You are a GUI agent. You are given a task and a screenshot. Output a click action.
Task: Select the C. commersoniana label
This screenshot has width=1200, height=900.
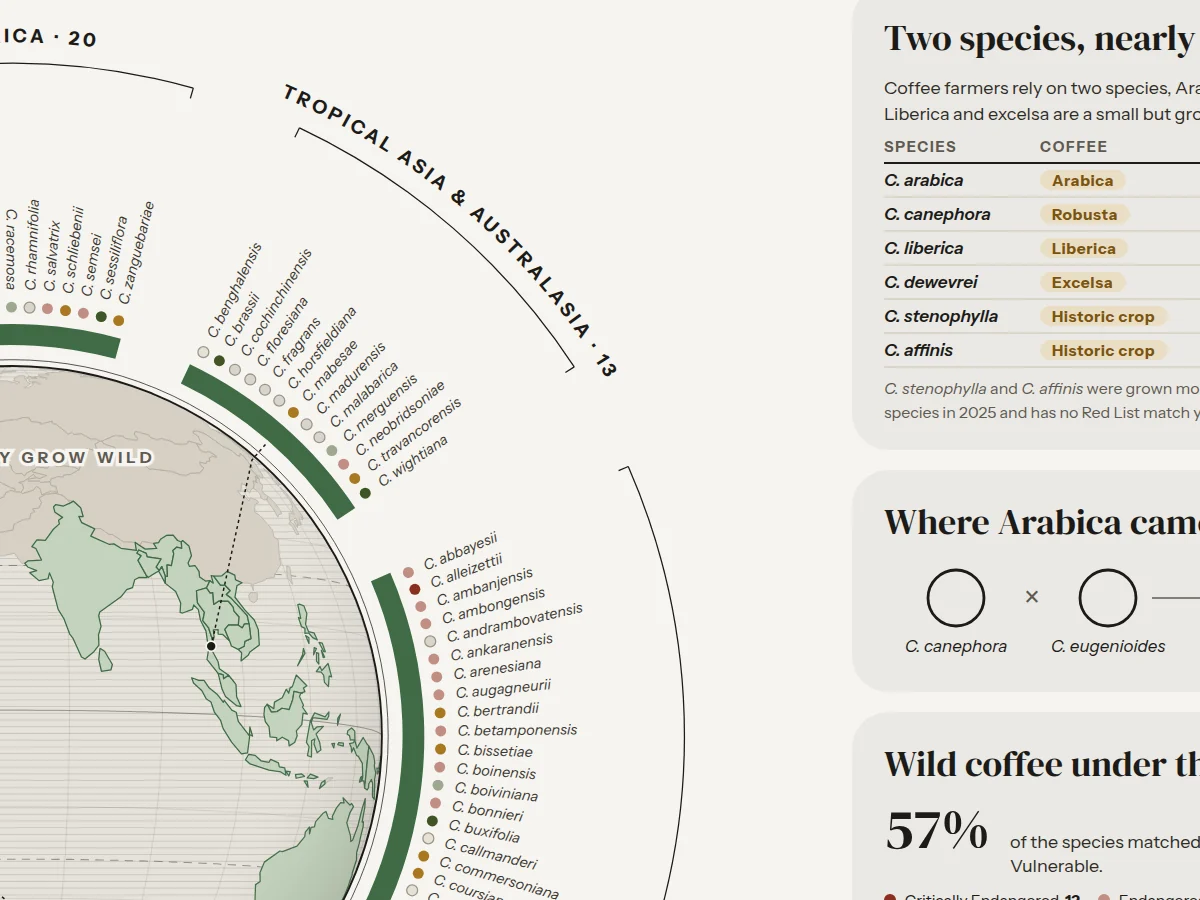pyautogui.click(x=498, y=878)
